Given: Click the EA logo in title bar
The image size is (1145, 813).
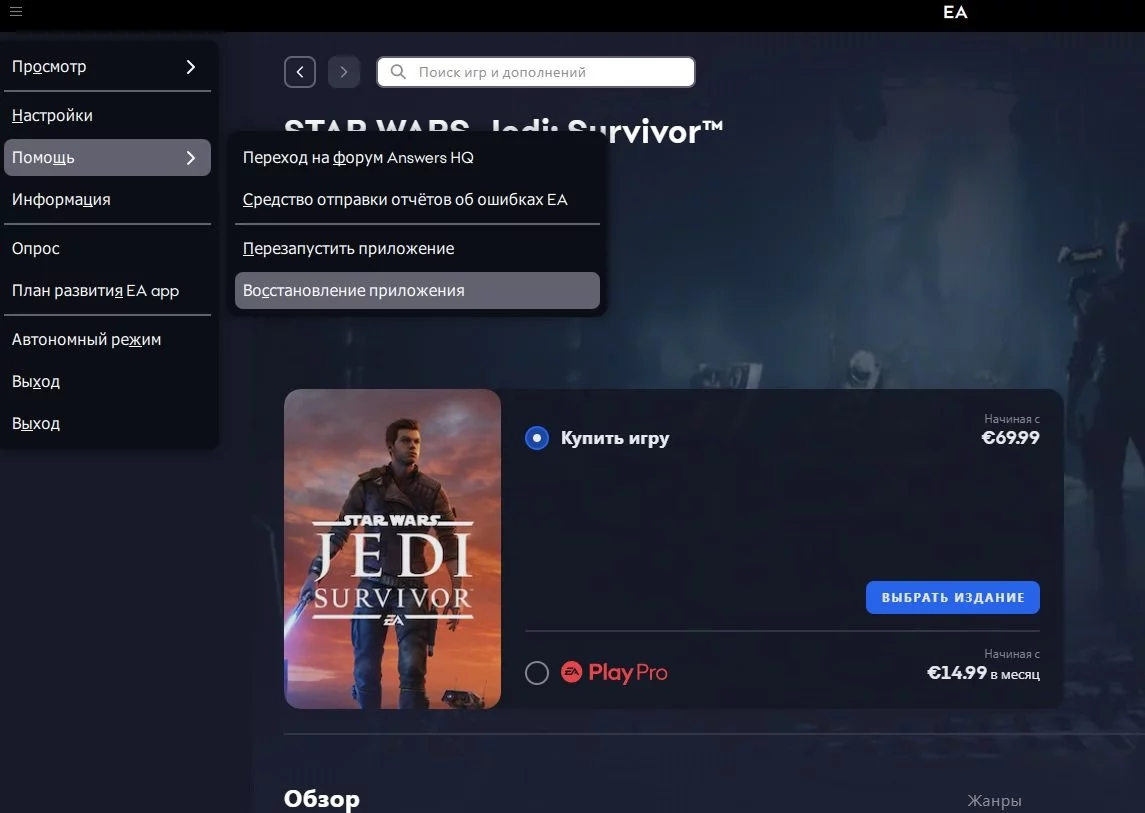Looking at the screenshot, I should [955, 12].
